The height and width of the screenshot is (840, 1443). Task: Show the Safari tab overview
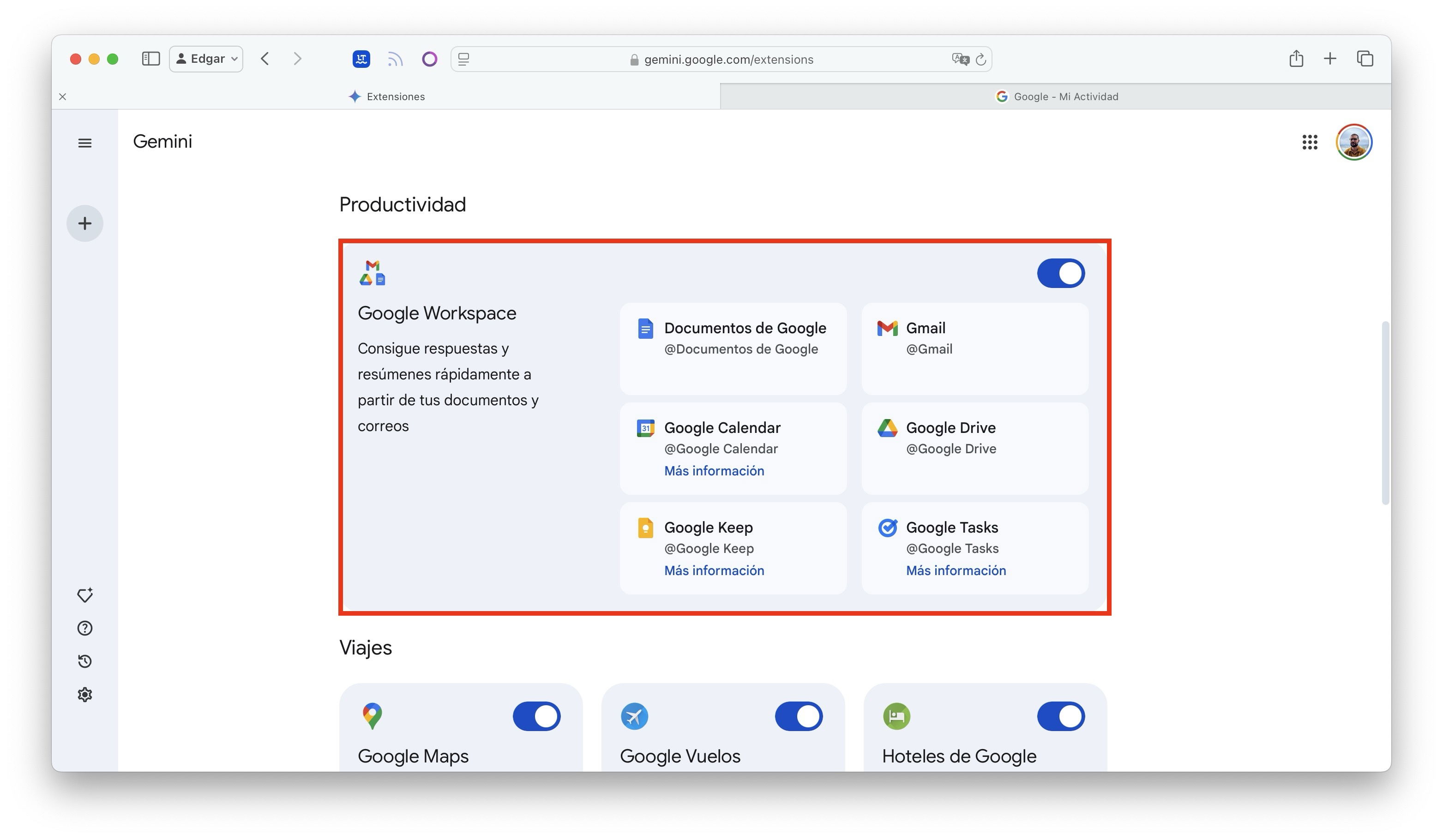[1365, 59]
